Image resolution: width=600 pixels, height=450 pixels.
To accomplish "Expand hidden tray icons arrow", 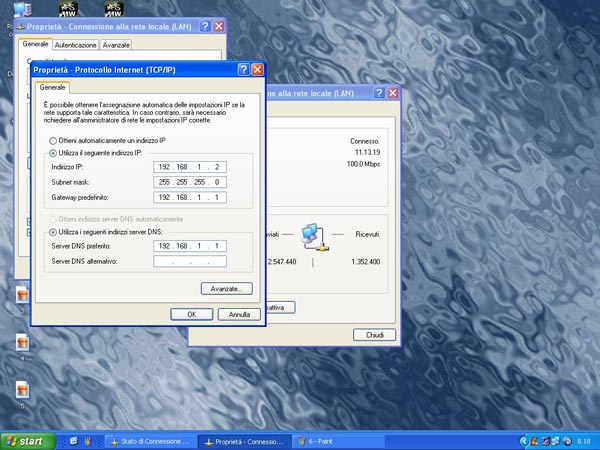I will pos(524,441).
